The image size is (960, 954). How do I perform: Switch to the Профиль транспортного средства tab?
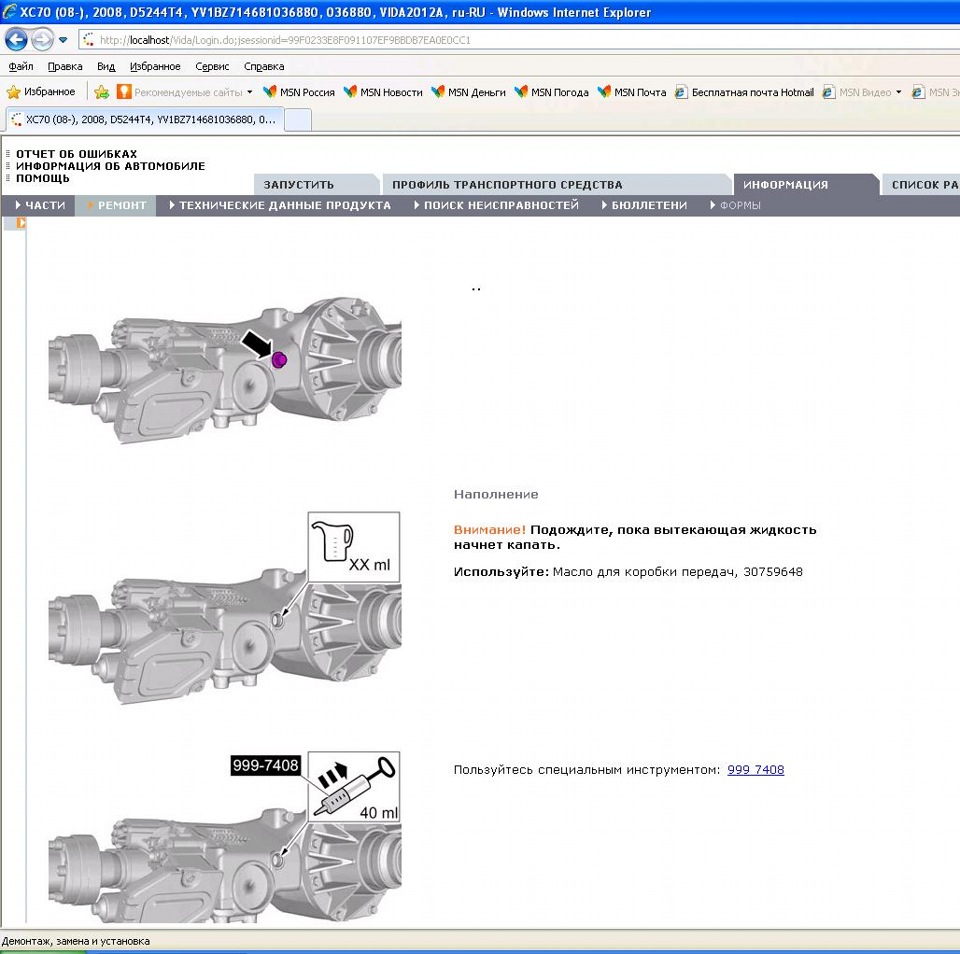tap(508, 185)
